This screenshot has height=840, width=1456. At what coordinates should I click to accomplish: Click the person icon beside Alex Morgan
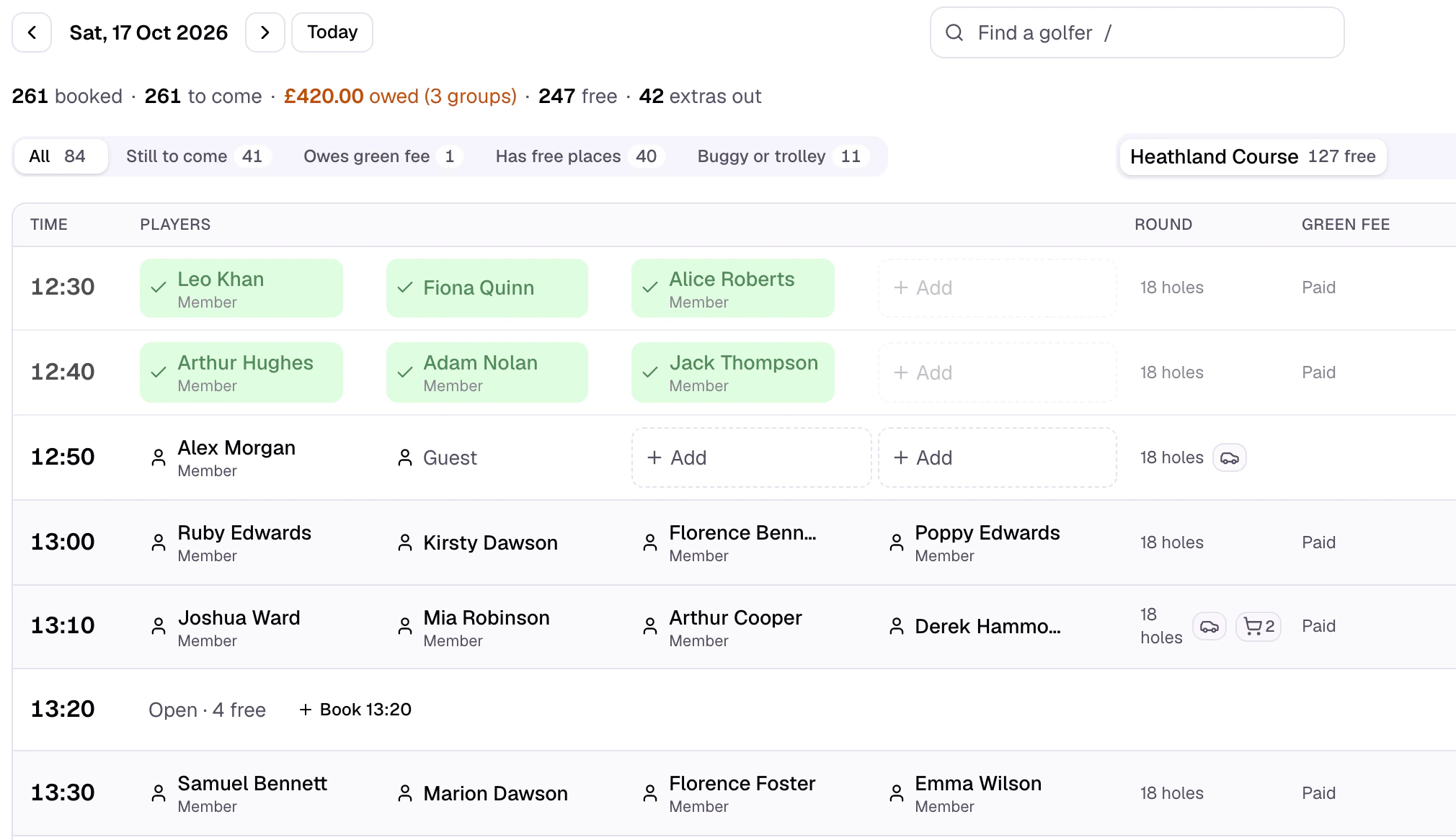[x=159, y=458]
